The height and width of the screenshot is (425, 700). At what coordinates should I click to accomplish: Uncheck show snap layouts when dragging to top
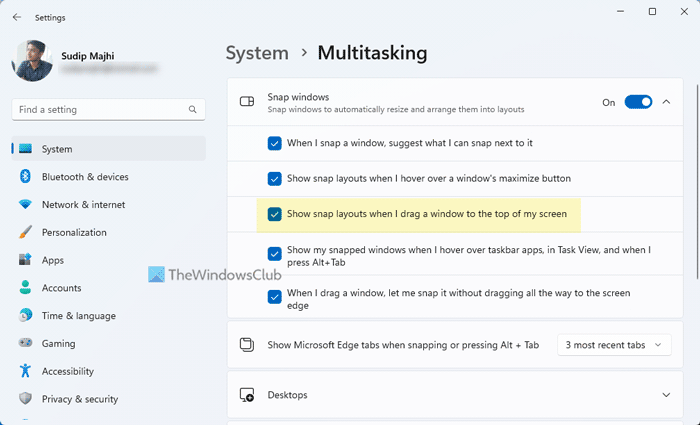(275, 214)
